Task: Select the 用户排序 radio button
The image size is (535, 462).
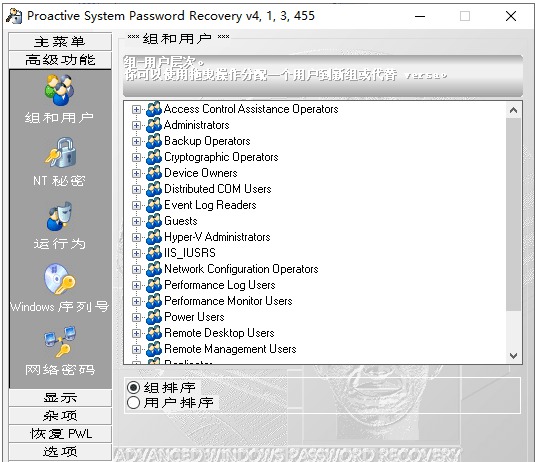Action: tap(133, 403)
